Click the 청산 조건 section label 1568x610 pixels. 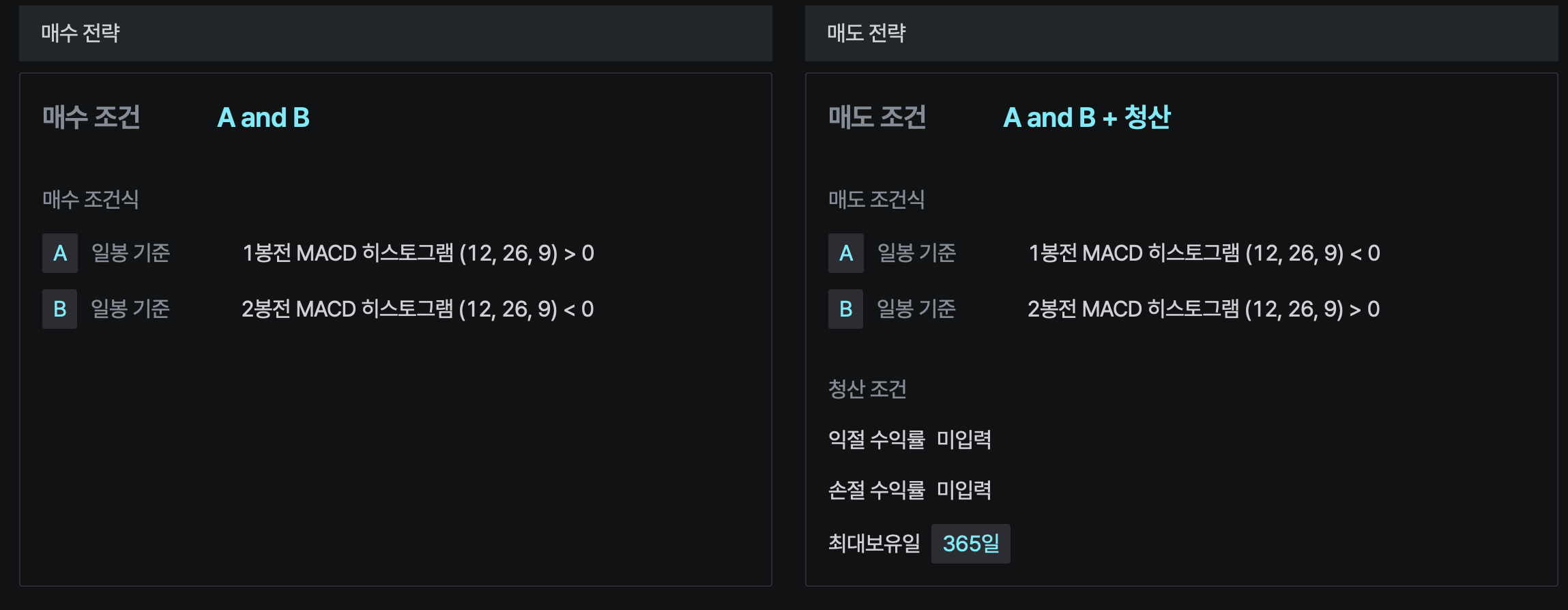coord(867,389)
